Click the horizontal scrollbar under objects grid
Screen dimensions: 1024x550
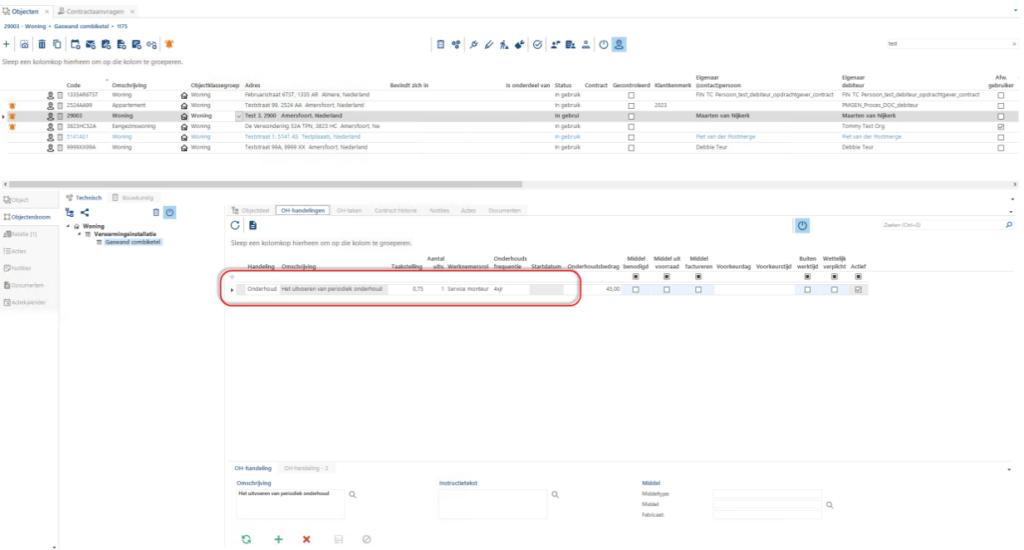266,184
